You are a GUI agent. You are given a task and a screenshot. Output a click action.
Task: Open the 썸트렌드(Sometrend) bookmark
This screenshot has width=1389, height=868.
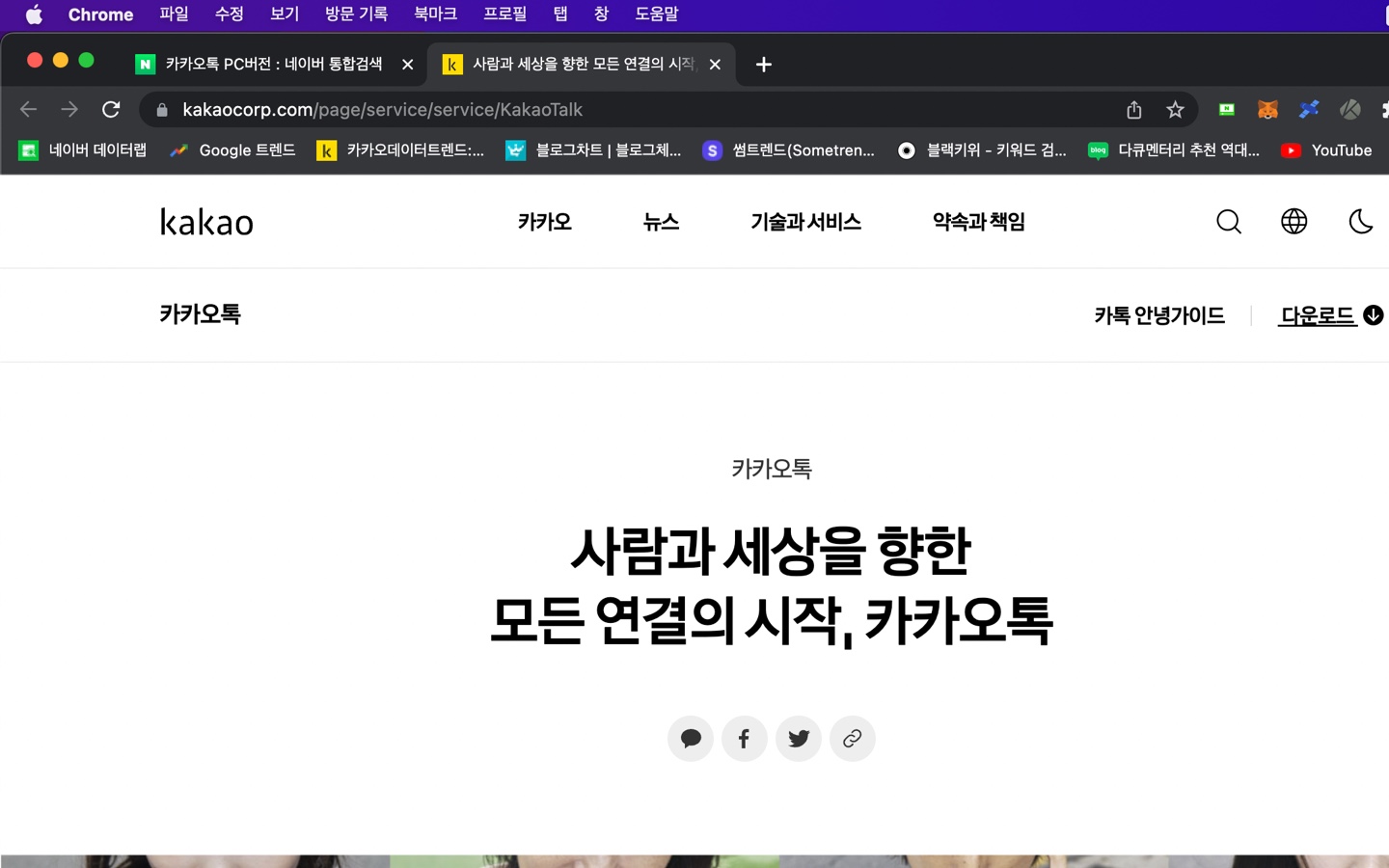tap(789, 150)
